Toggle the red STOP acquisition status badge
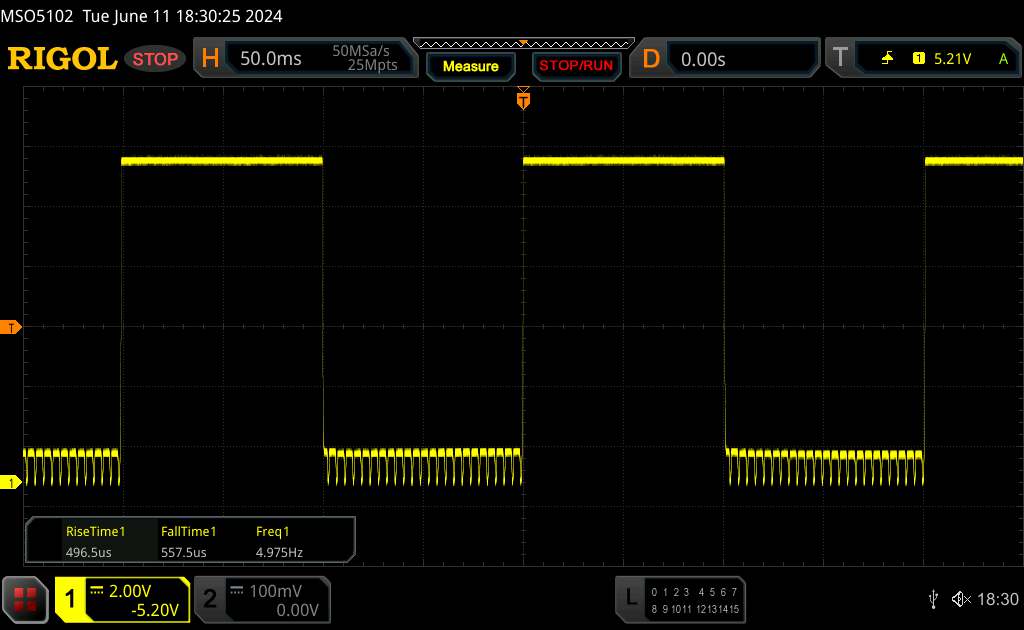 (157, 59)
